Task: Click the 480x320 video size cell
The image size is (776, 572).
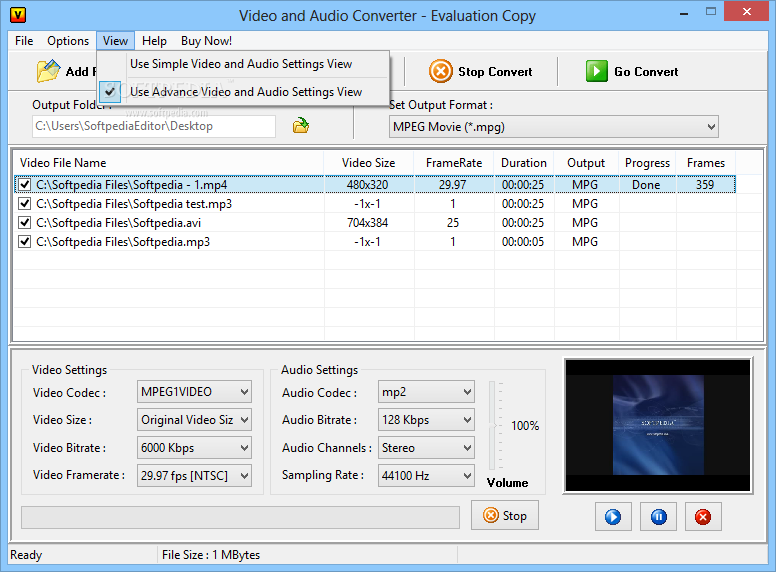Action: click(367, 185)
